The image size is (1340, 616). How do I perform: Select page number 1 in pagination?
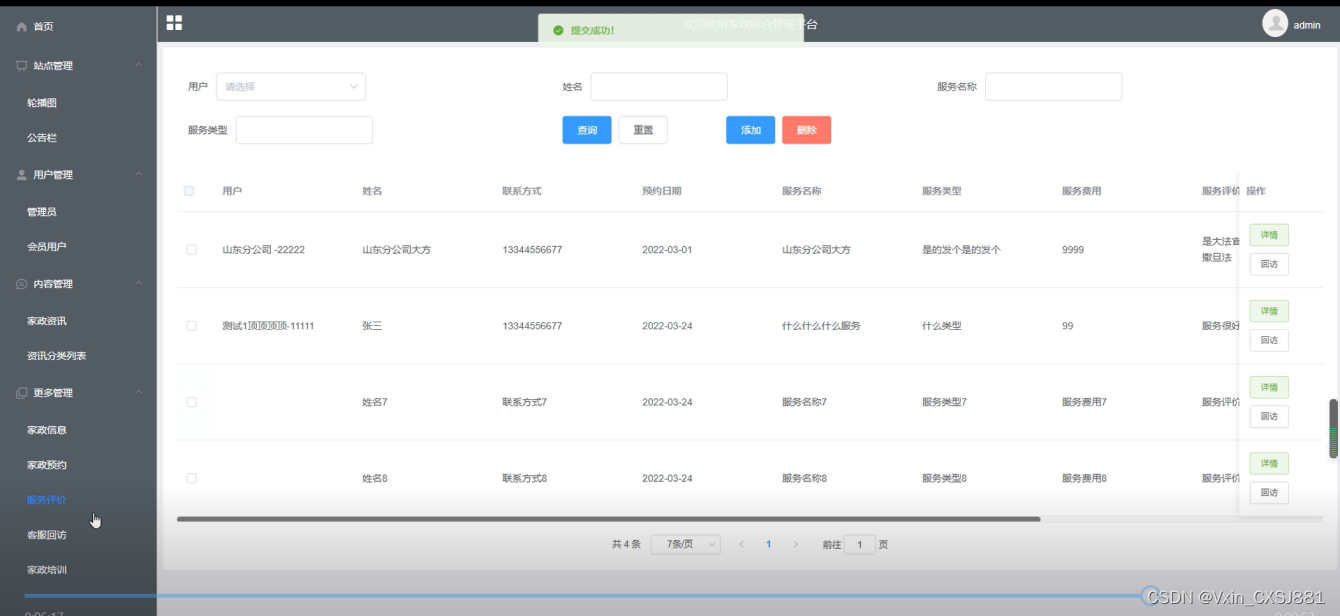click(x=768, y=545)
